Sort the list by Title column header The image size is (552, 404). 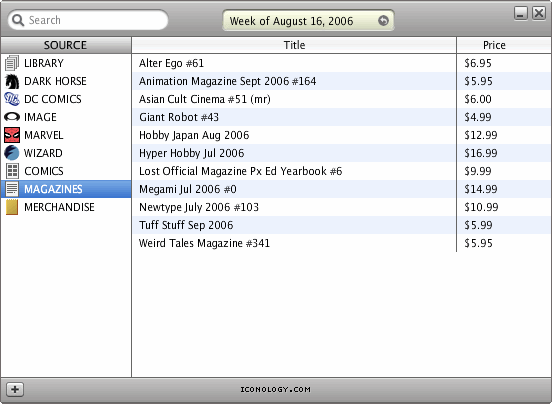coord(294,45)
